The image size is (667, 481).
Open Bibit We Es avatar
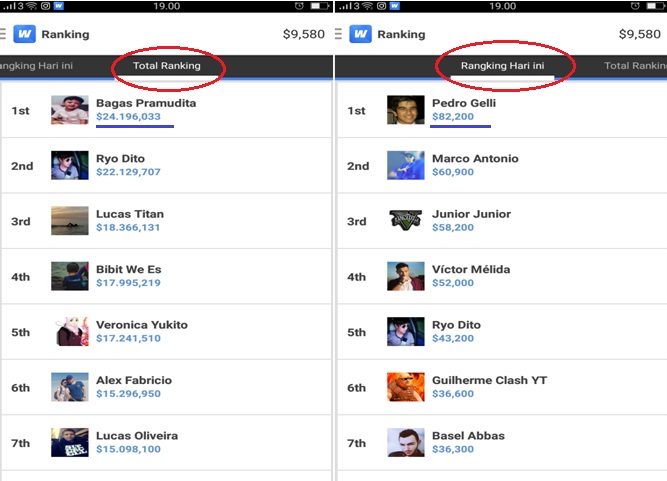point(70,276)
